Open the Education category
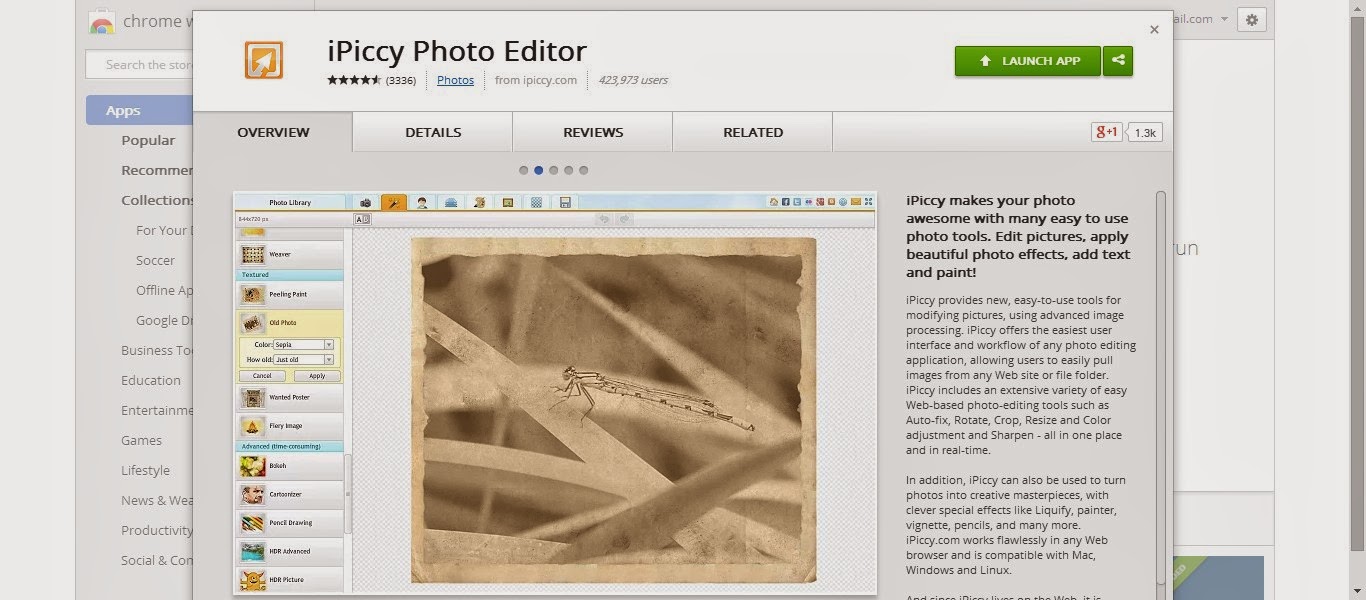The width and height of the screenshot is (1366, 600). pos(151,380)
